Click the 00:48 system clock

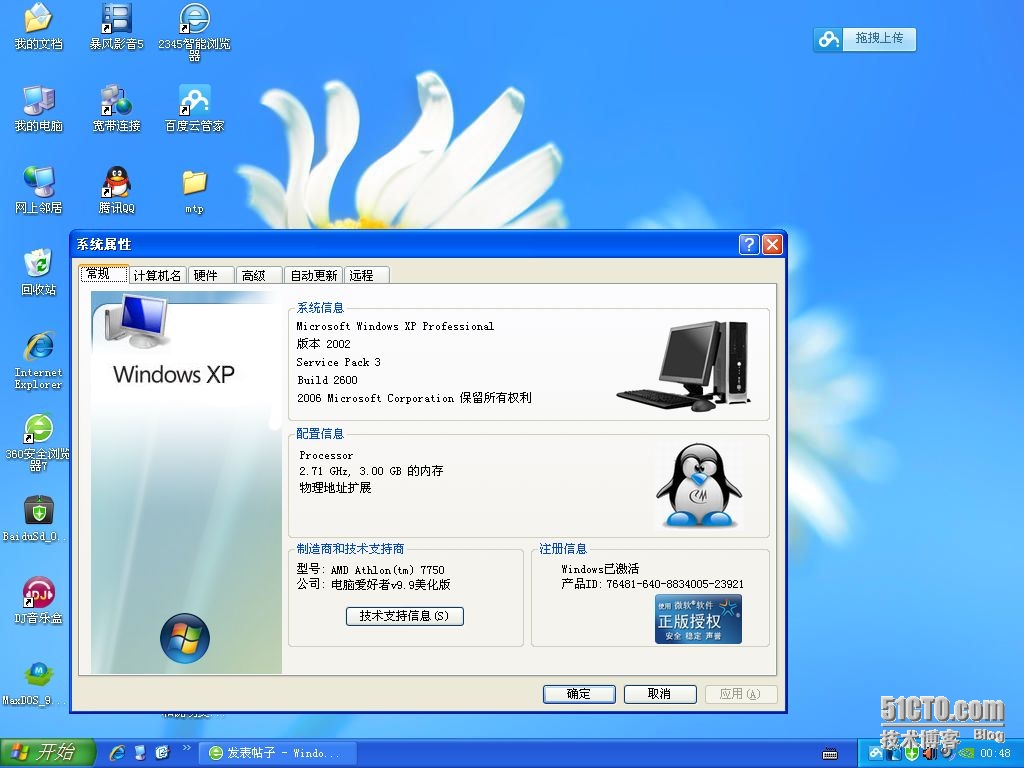tap(996, 754)
